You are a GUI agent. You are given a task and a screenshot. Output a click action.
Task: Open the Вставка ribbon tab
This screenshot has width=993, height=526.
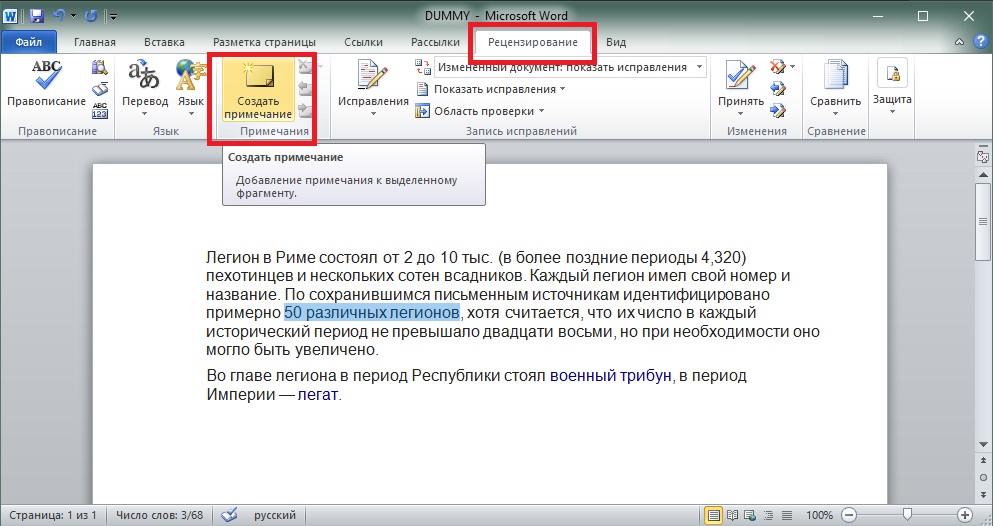pos(164,42)
